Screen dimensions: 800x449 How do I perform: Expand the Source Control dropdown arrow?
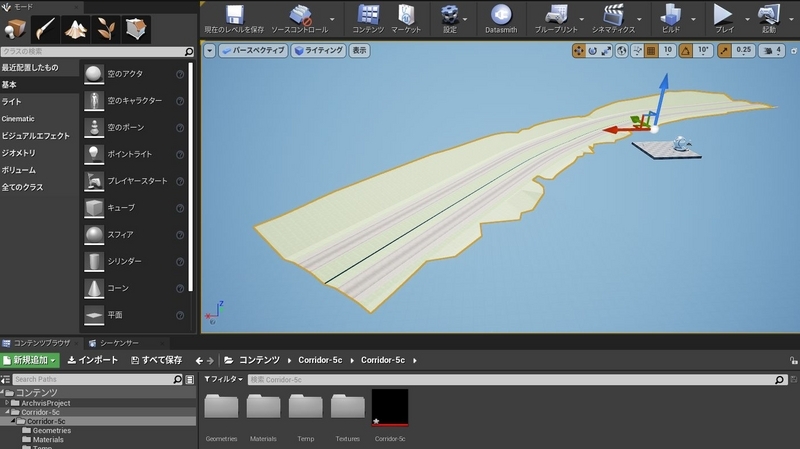(333, 19)
